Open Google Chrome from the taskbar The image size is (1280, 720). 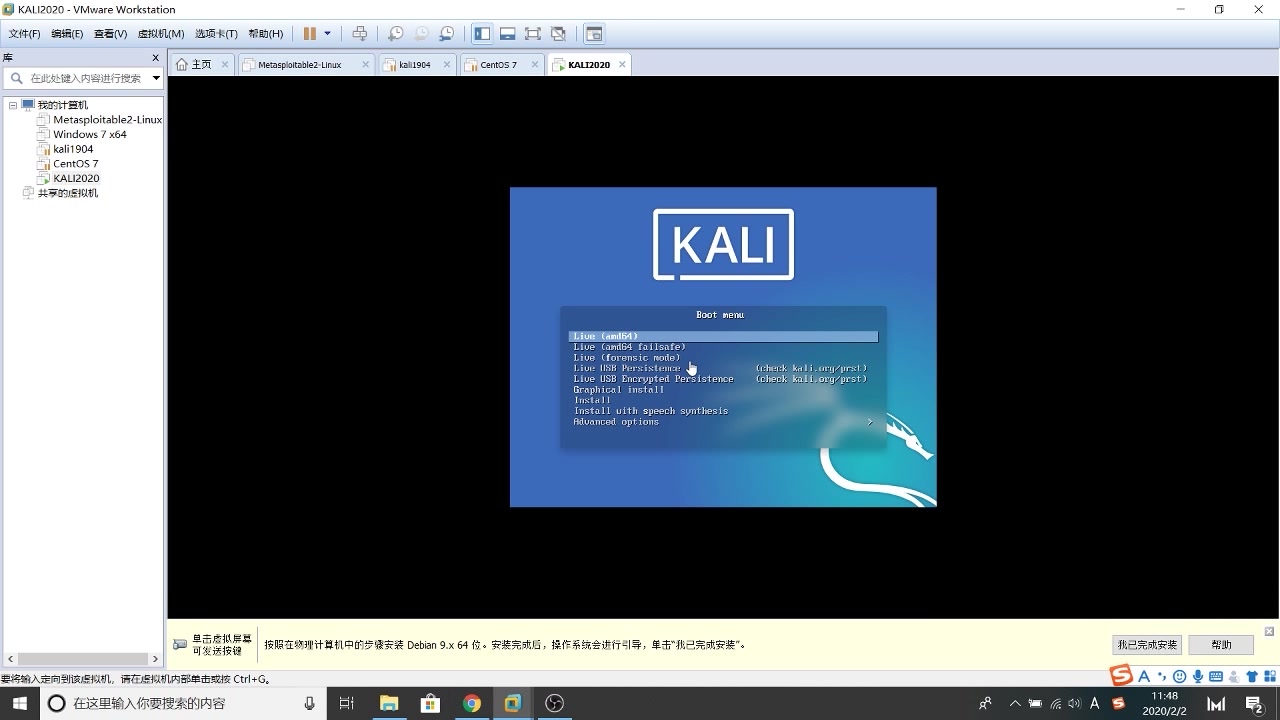471,703
